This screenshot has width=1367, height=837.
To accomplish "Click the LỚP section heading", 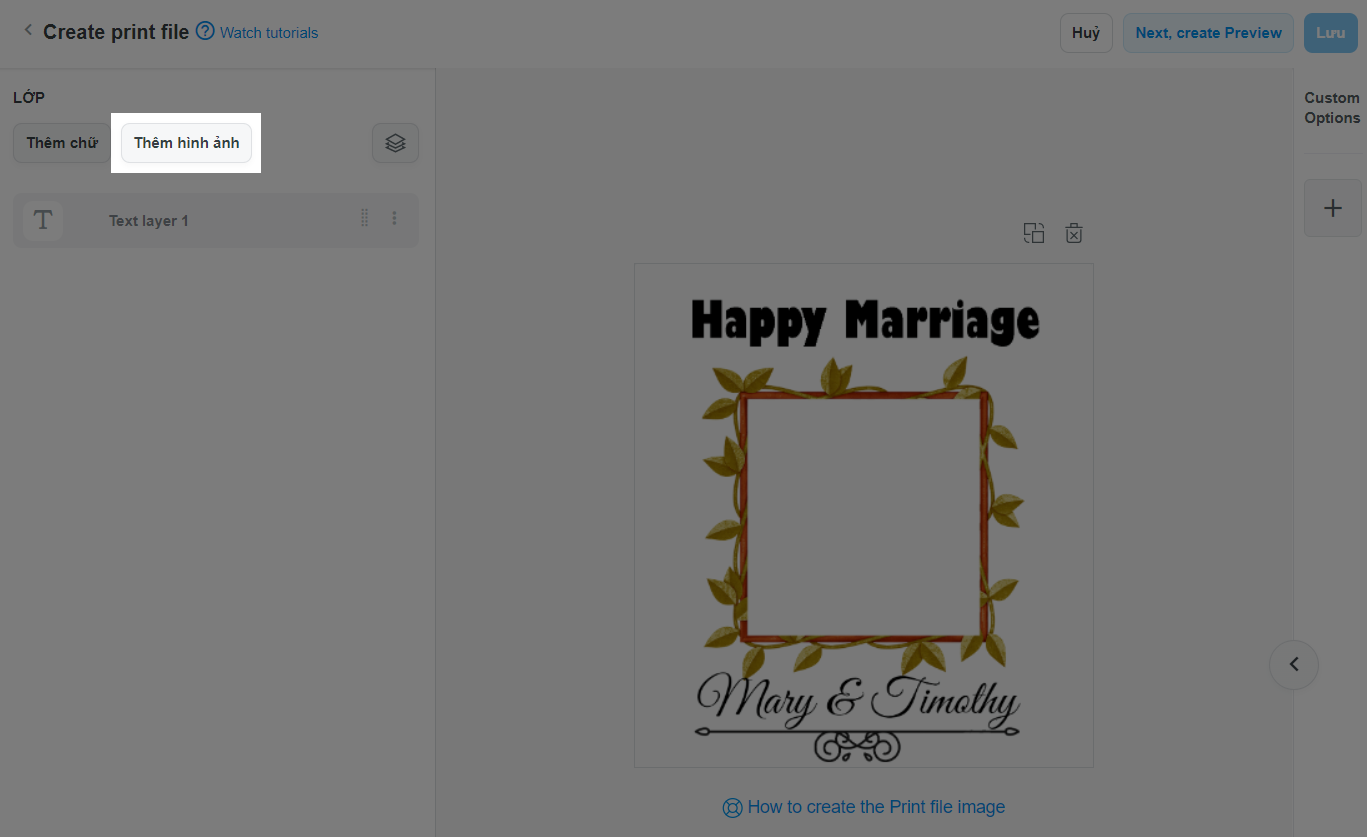I will [29, 97].
